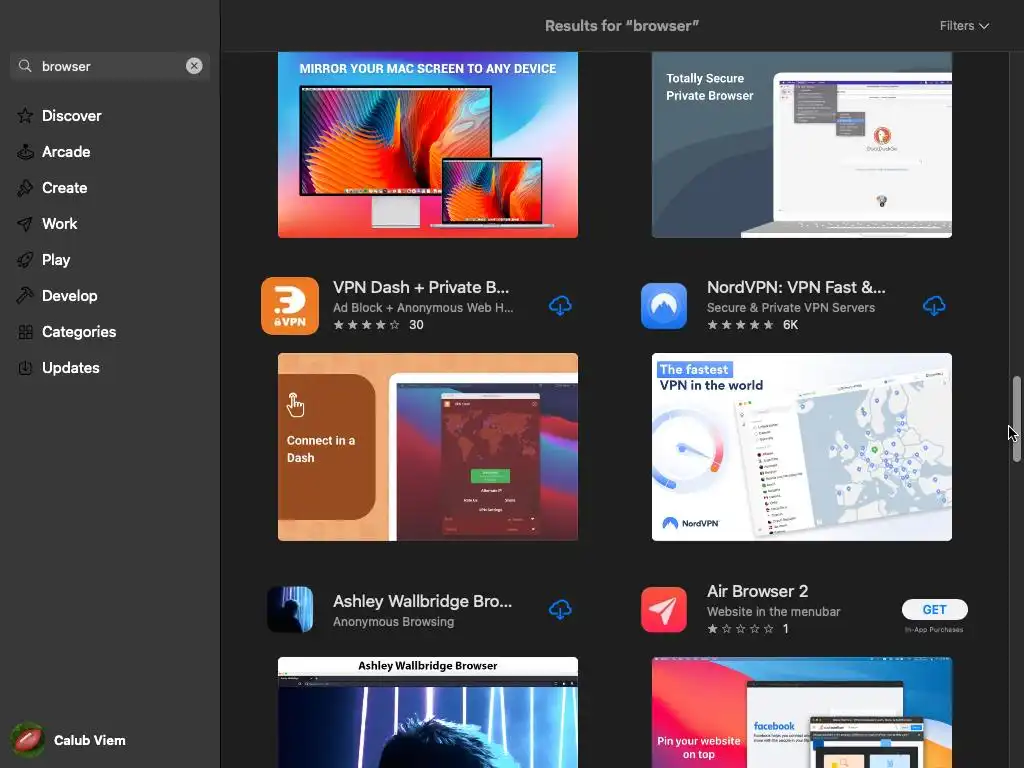Clear the search field text
Viewport: 1024px width, 768px height.
[194, 66]
